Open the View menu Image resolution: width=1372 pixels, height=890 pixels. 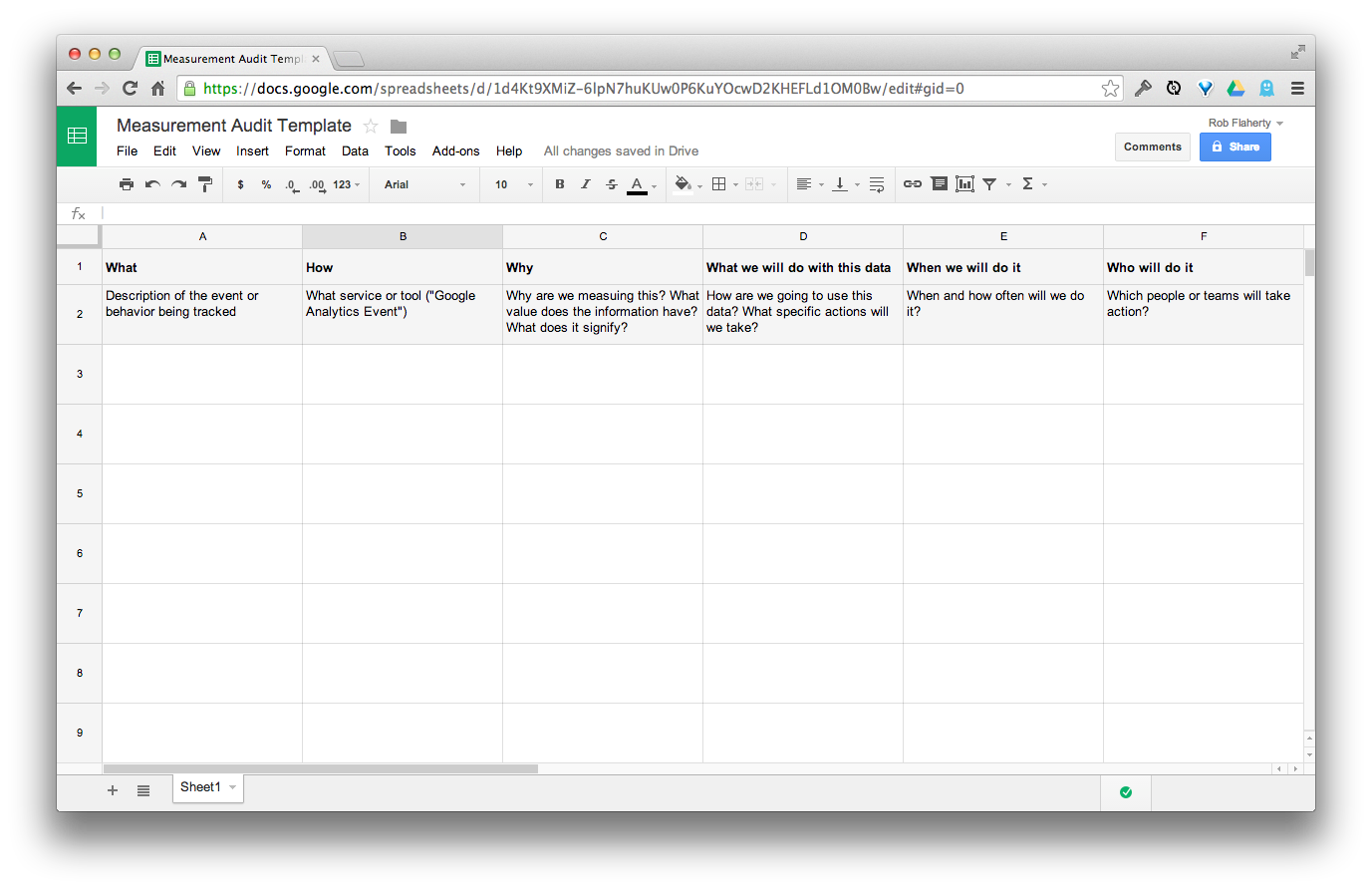click(x=206, y=151)
